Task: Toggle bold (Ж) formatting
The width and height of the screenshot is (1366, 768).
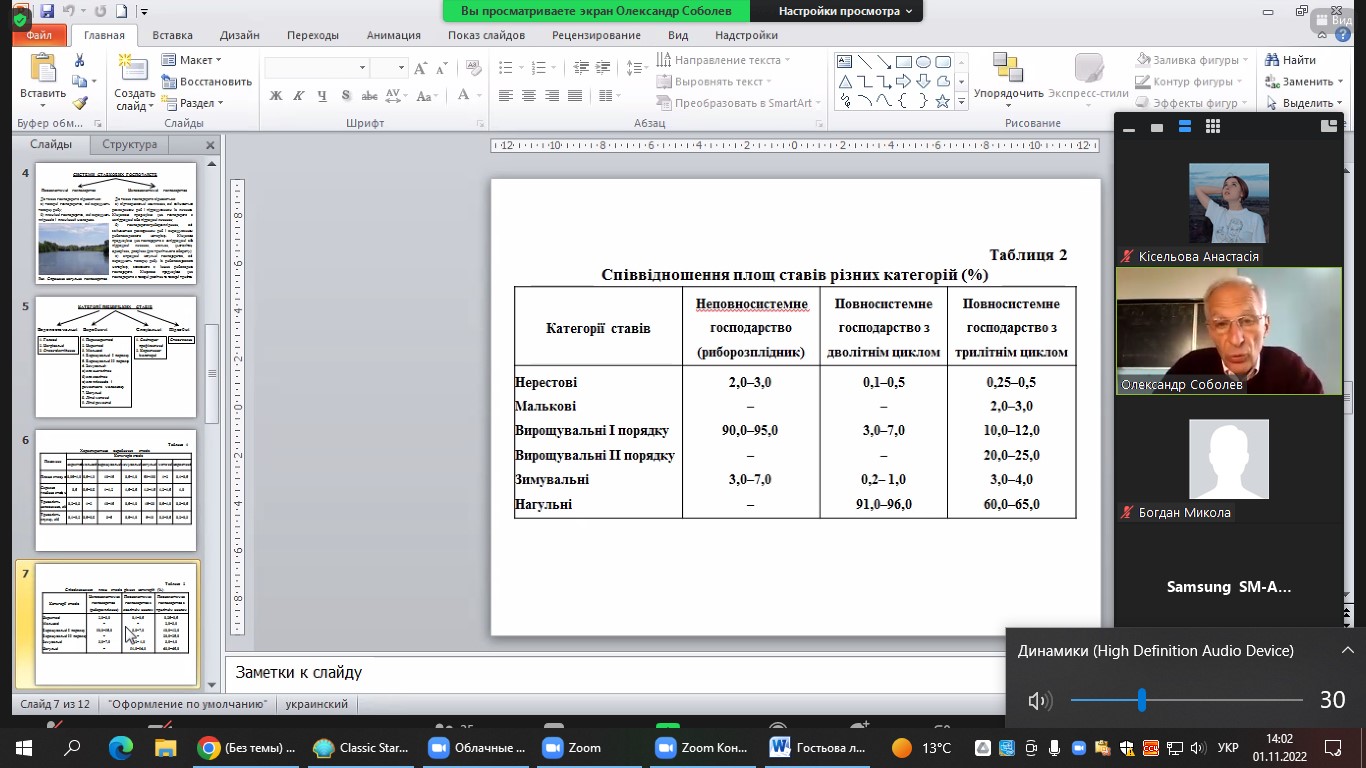Action: coord(276,96)
